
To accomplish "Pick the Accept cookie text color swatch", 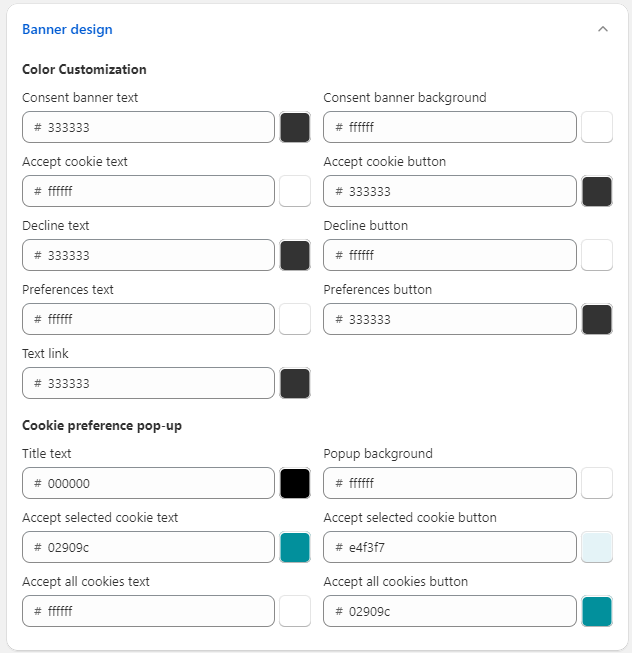I will click(295, 191).
